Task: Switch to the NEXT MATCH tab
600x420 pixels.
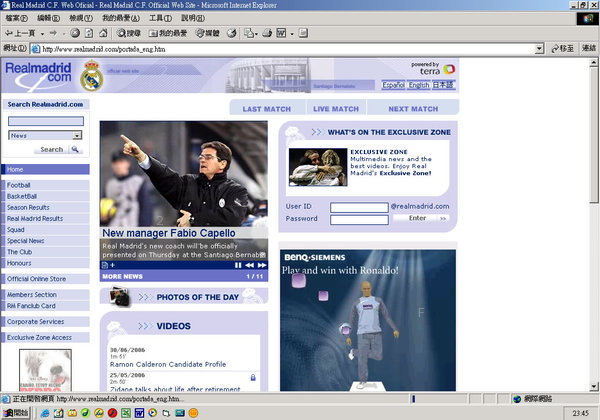Action: coord(413,109)
